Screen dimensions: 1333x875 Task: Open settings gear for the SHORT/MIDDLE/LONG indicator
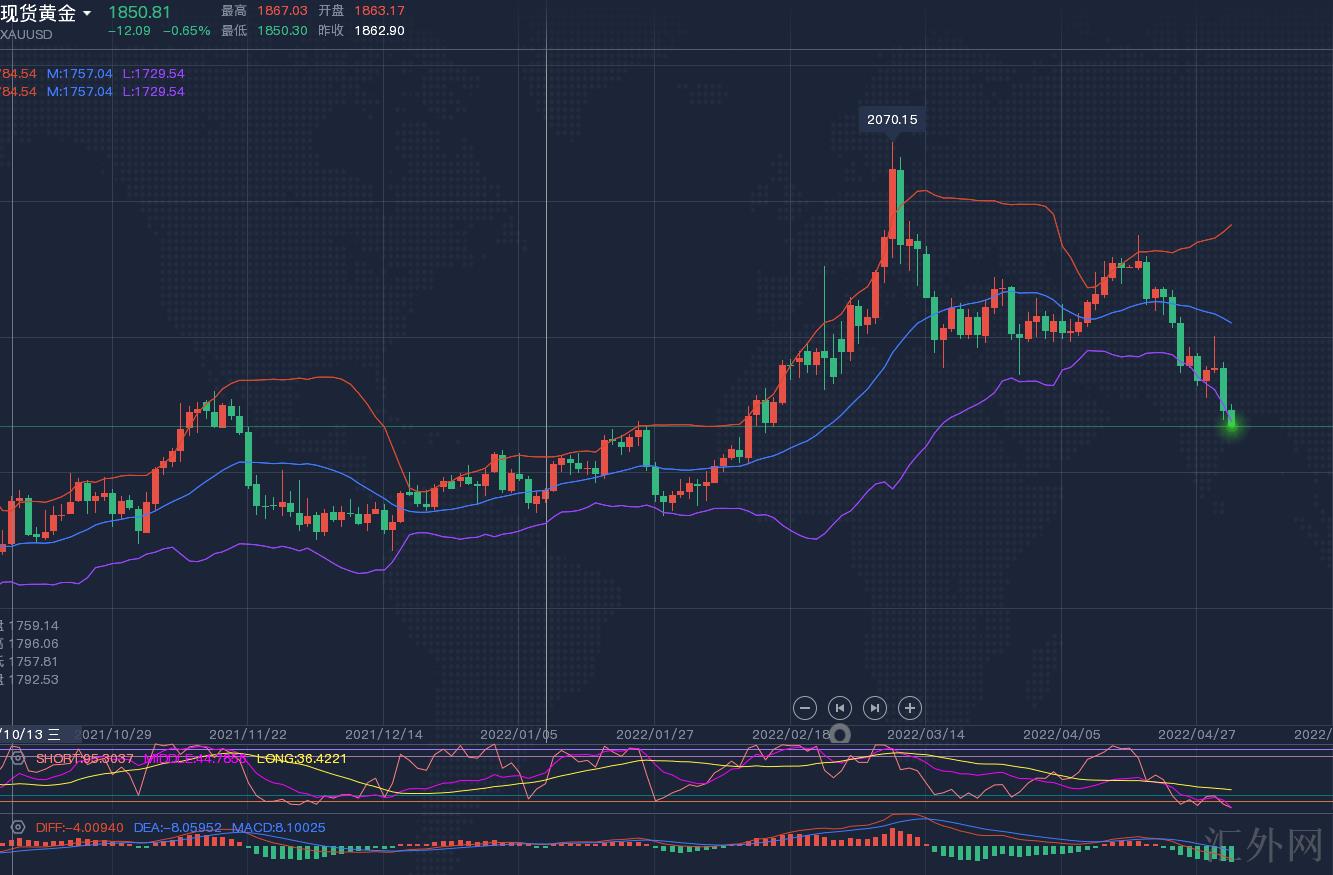pos(18,758)
